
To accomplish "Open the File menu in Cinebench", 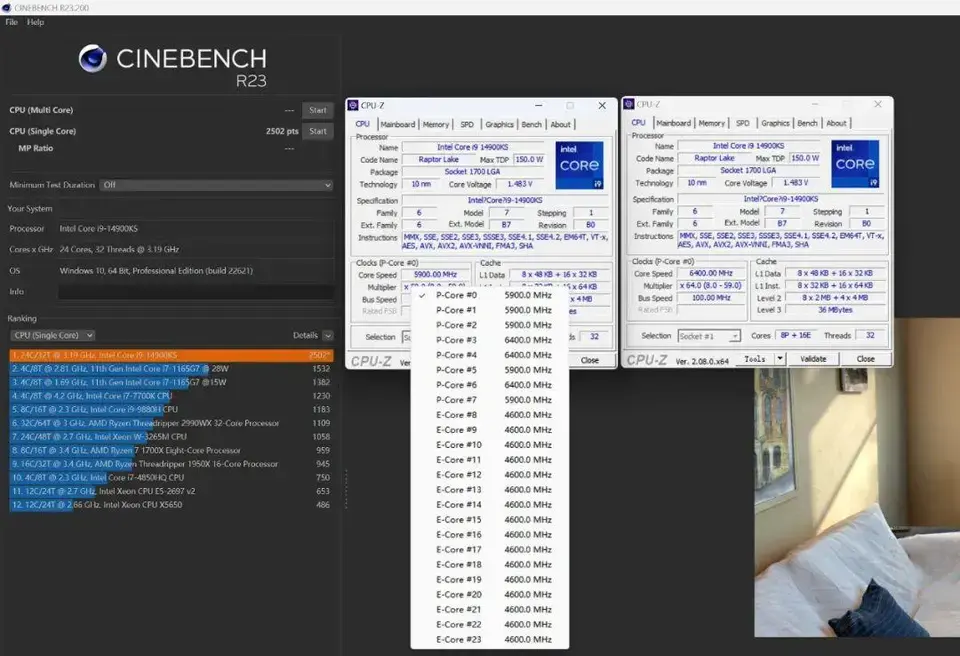I will click(12, 22).
